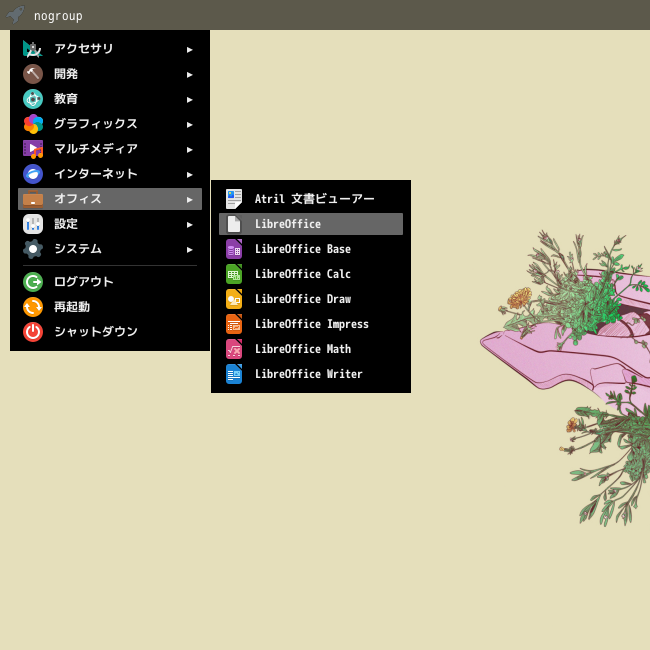Choose 再起動 to restart
The height and width of the screenshot is (650, 650).
[110, 307]
